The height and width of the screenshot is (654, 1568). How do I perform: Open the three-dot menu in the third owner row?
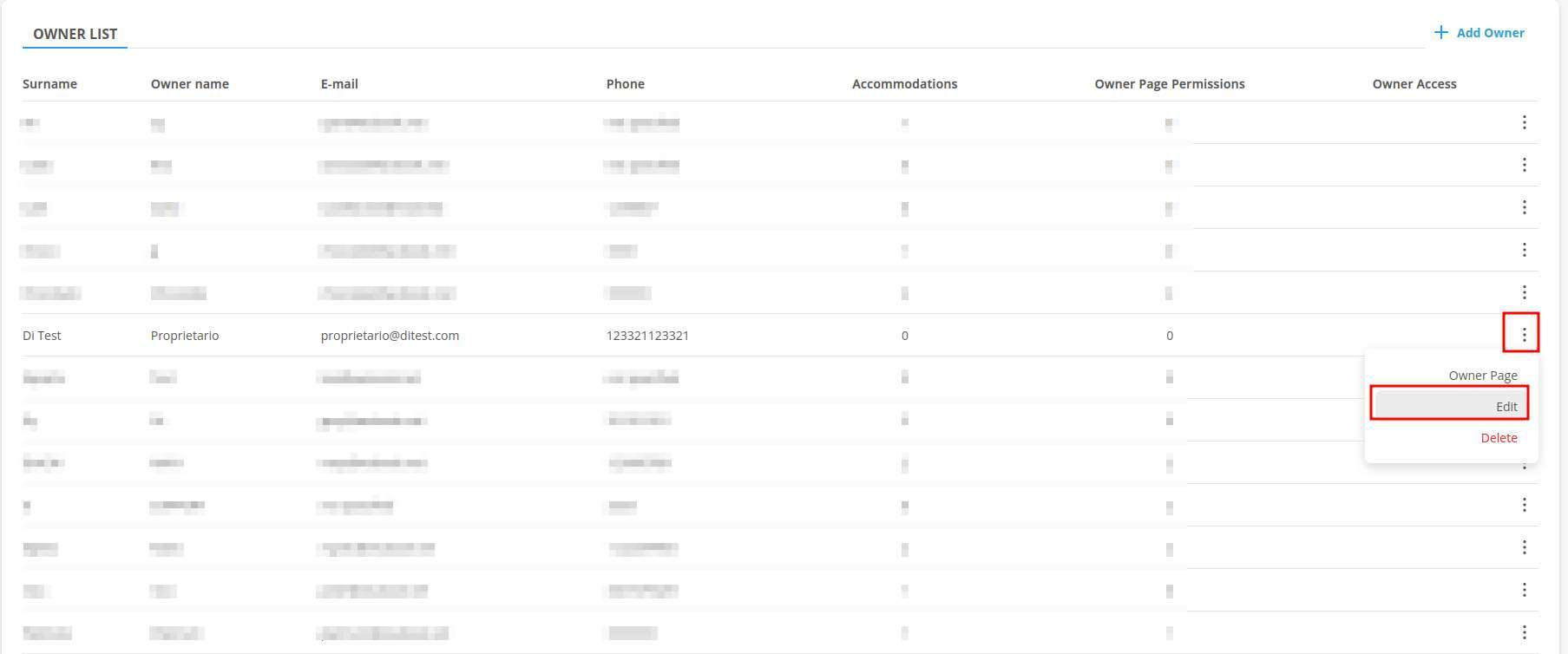tap(1524, 207)
